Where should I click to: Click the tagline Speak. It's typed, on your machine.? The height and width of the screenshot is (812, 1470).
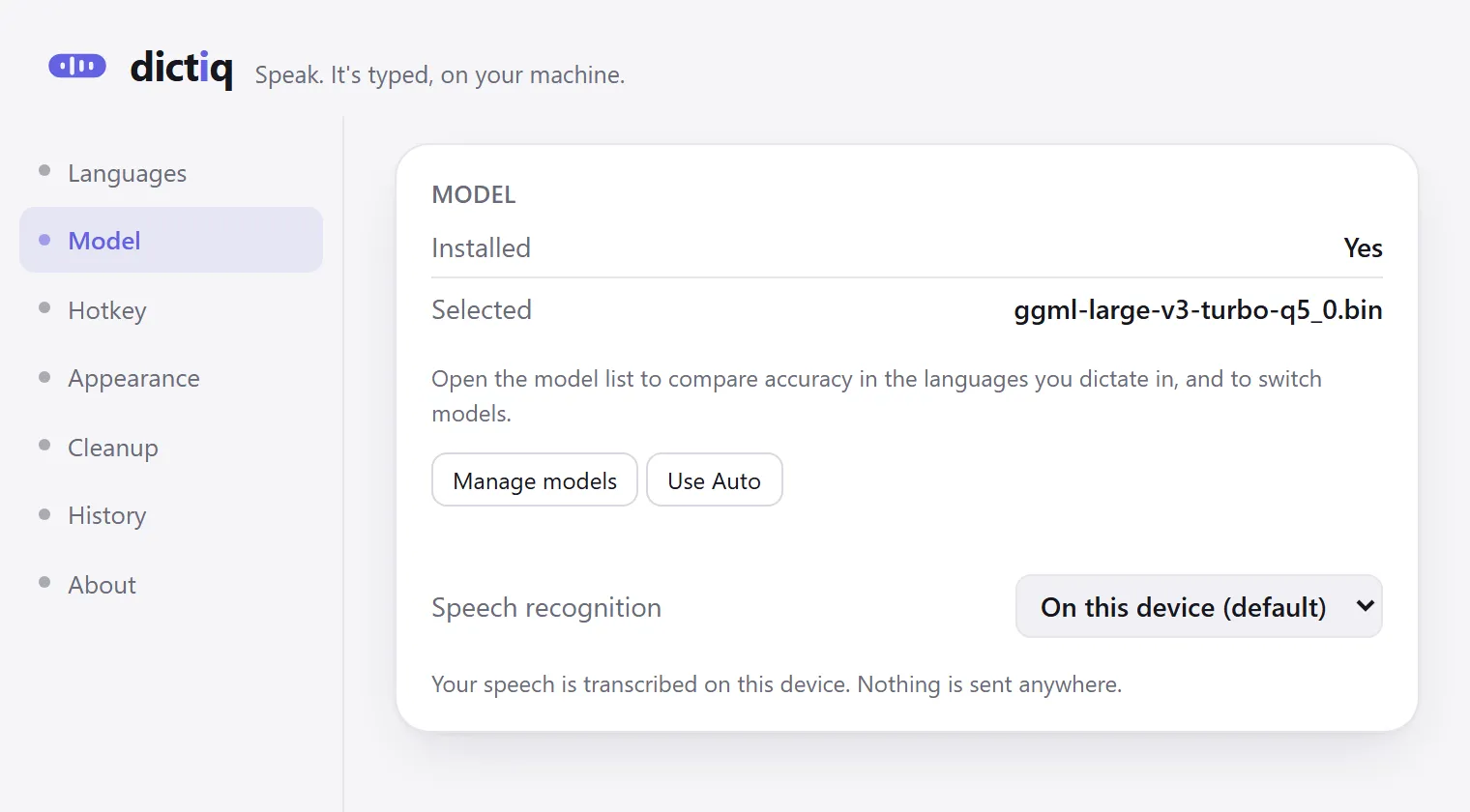[440, 75]
